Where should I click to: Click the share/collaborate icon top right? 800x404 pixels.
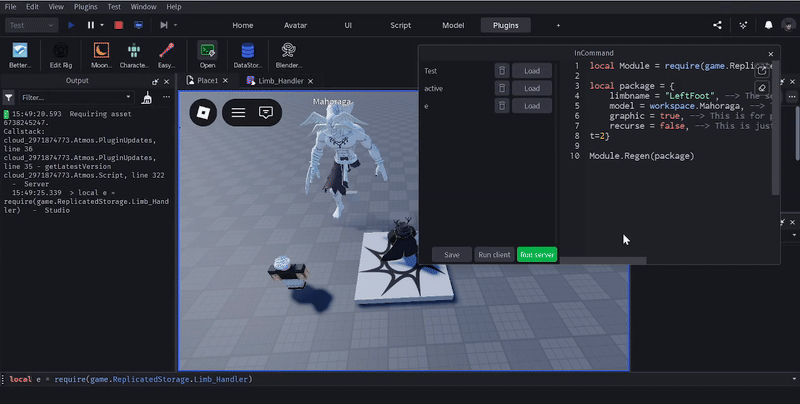click(x=717, y=25)
